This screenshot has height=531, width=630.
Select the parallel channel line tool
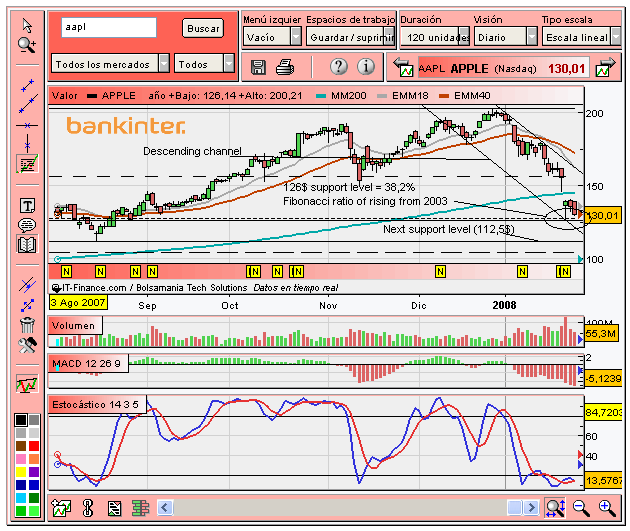click(x=27, y=285)
